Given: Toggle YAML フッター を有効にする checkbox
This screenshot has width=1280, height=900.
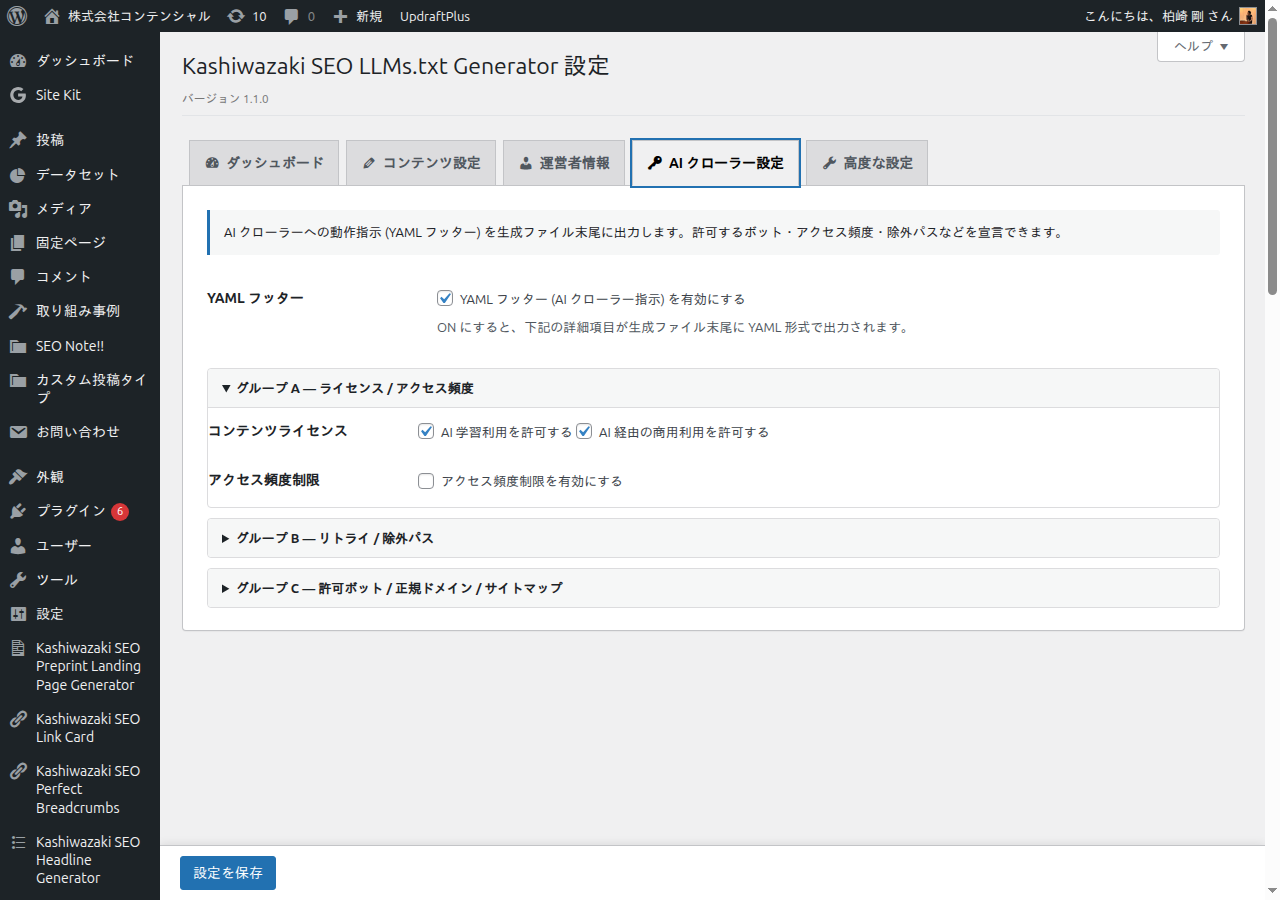Looking at the screenshot, I should 445,298.
